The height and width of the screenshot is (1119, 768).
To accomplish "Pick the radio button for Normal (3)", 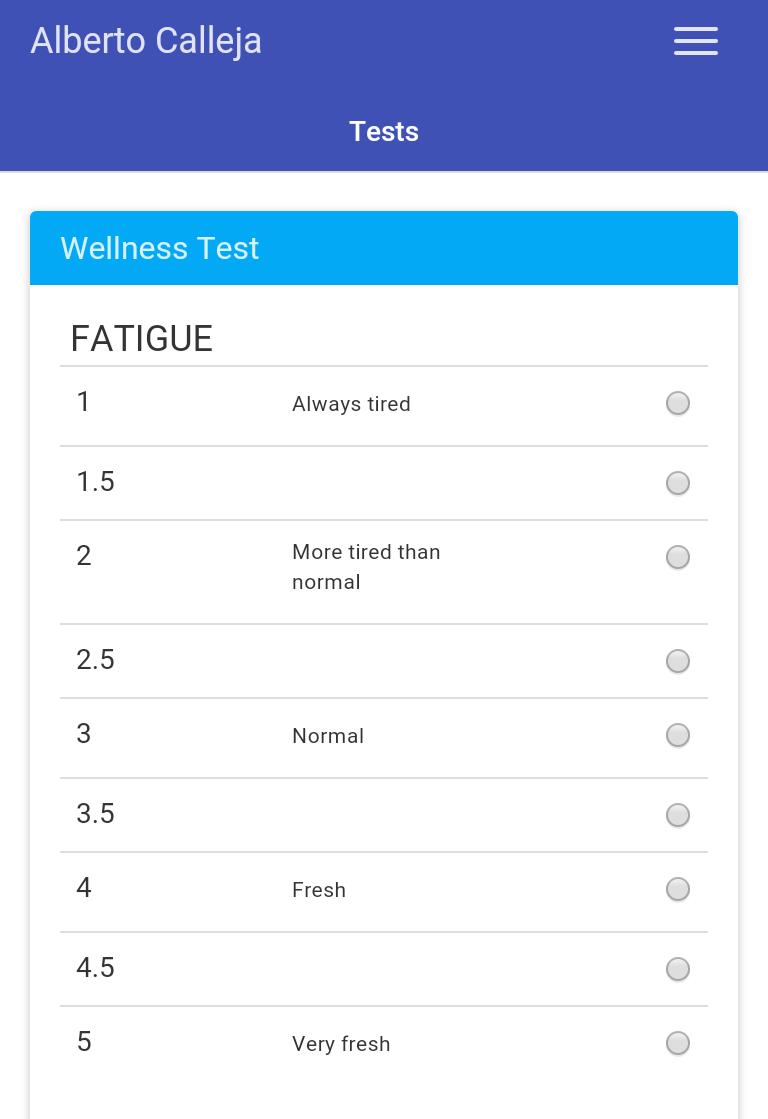I will pos(678,735).
